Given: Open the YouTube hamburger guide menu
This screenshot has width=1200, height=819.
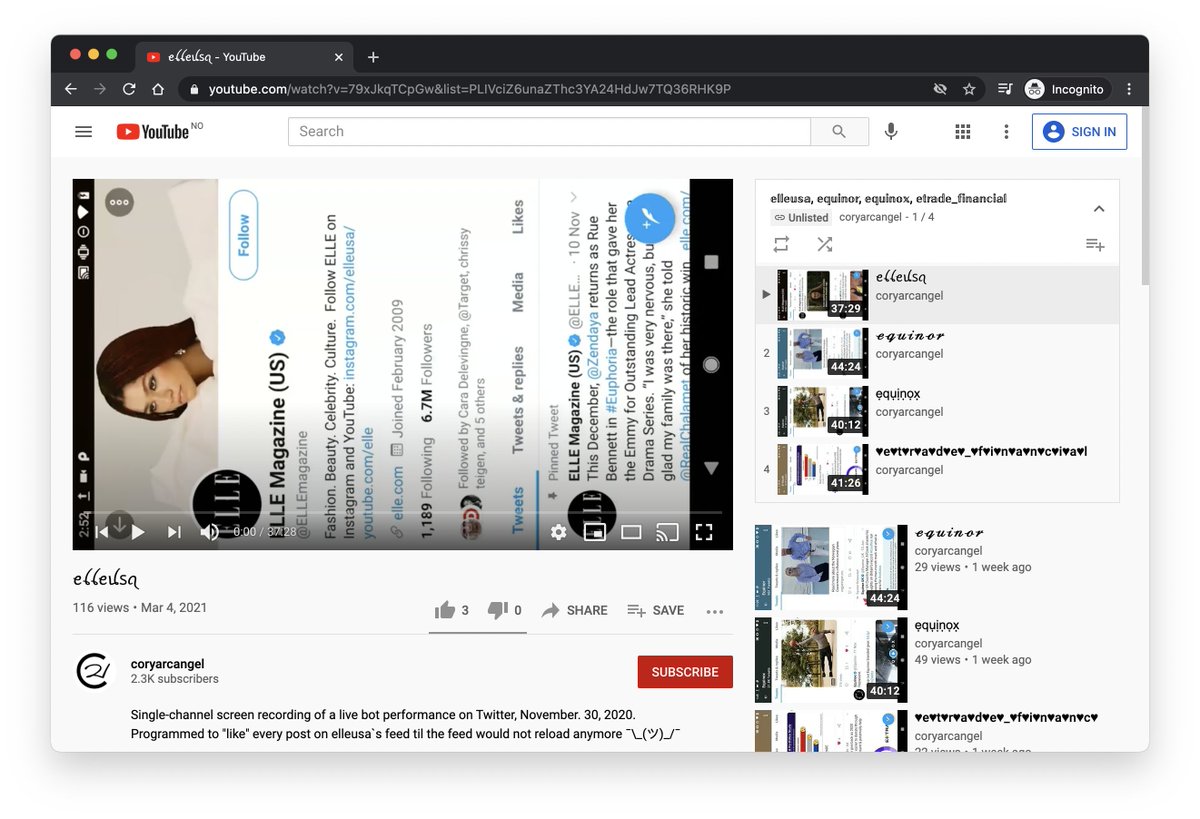Looking at the screenshot, I should coord(84,131).
